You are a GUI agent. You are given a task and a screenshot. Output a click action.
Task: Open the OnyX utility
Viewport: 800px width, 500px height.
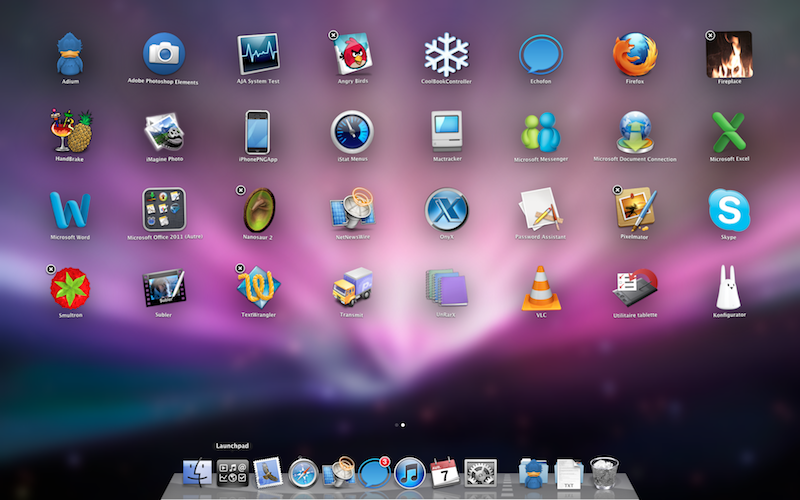(446, 209)
